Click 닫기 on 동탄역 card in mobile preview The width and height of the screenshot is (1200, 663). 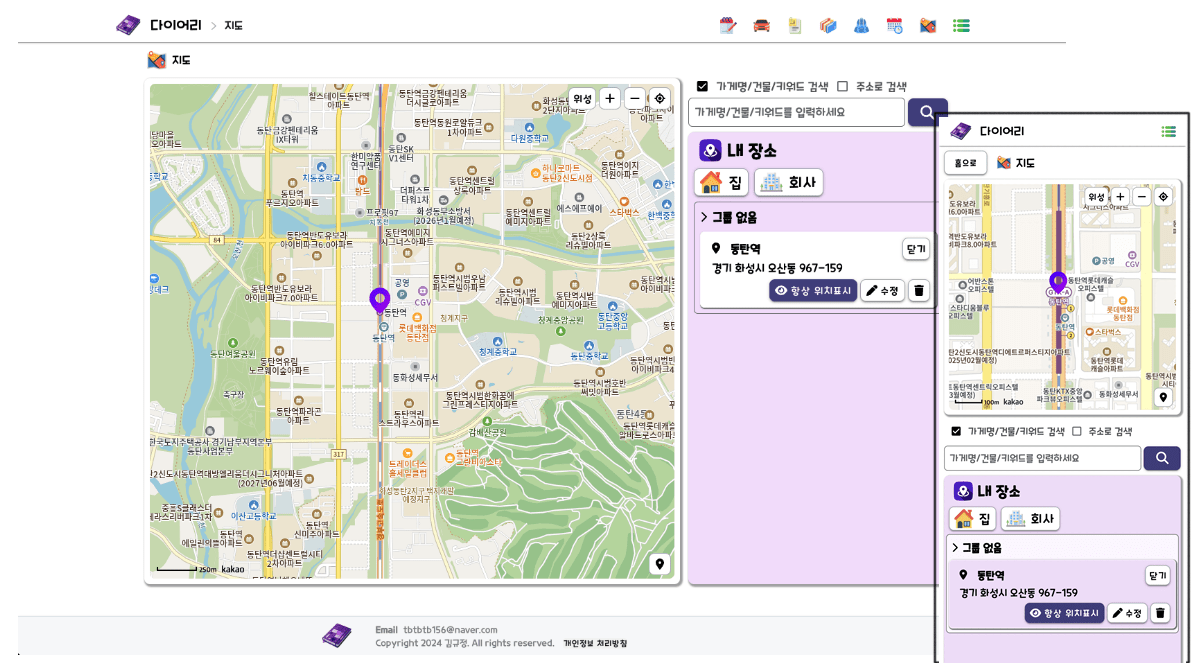[x=1157, y=576]
